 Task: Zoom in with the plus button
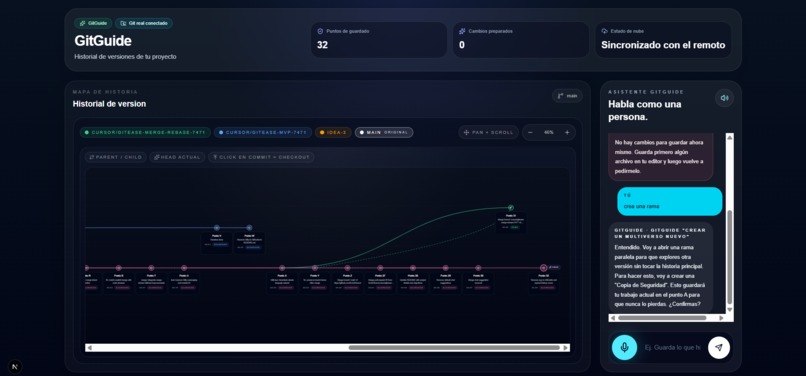[567, 132]
